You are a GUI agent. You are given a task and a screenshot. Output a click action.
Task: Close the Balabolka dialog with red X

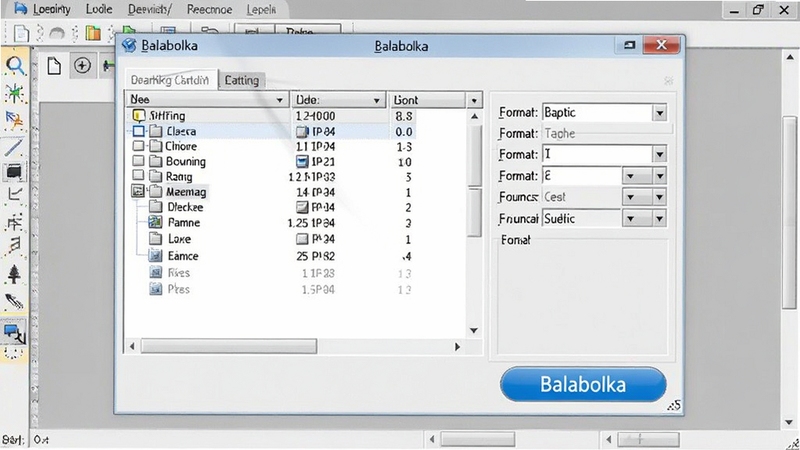[x=661, y=45]
